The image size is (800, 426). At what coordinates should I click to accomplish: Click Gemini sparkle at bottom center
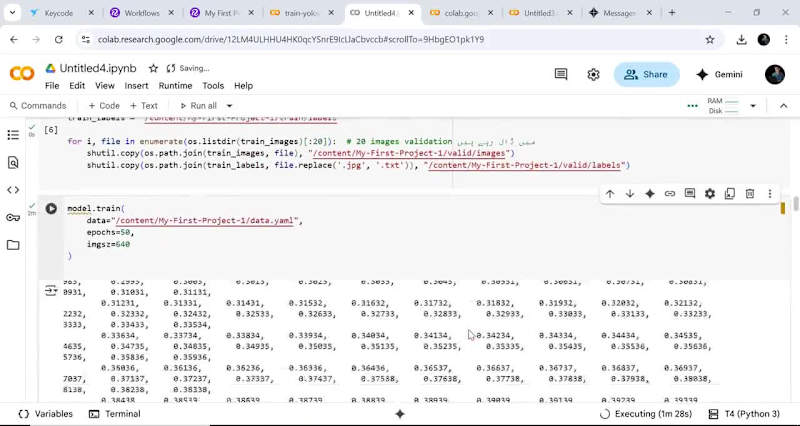click(x=400, y=414)
